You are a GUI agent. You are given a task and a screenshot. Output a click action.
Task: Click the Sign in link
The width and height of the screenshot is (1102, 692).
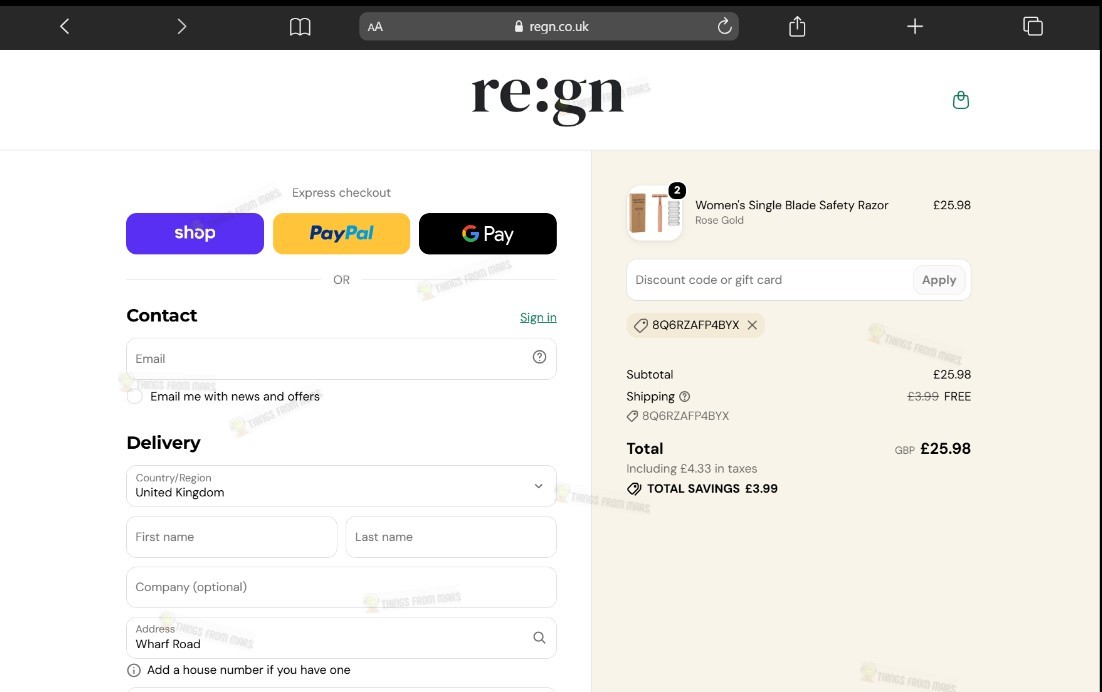click(538, 318)
